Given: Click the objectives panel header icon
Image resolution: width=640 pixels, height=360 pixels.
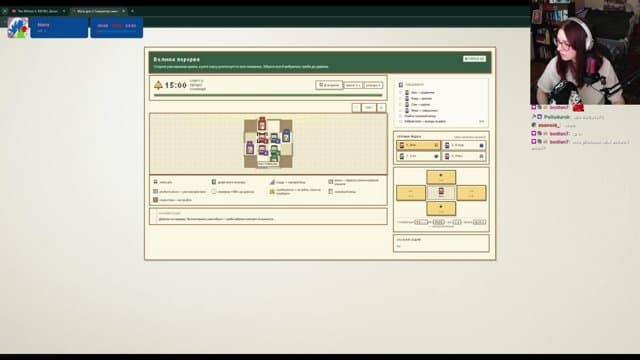Looking at the screenshot, I should [x=401, y=84].
